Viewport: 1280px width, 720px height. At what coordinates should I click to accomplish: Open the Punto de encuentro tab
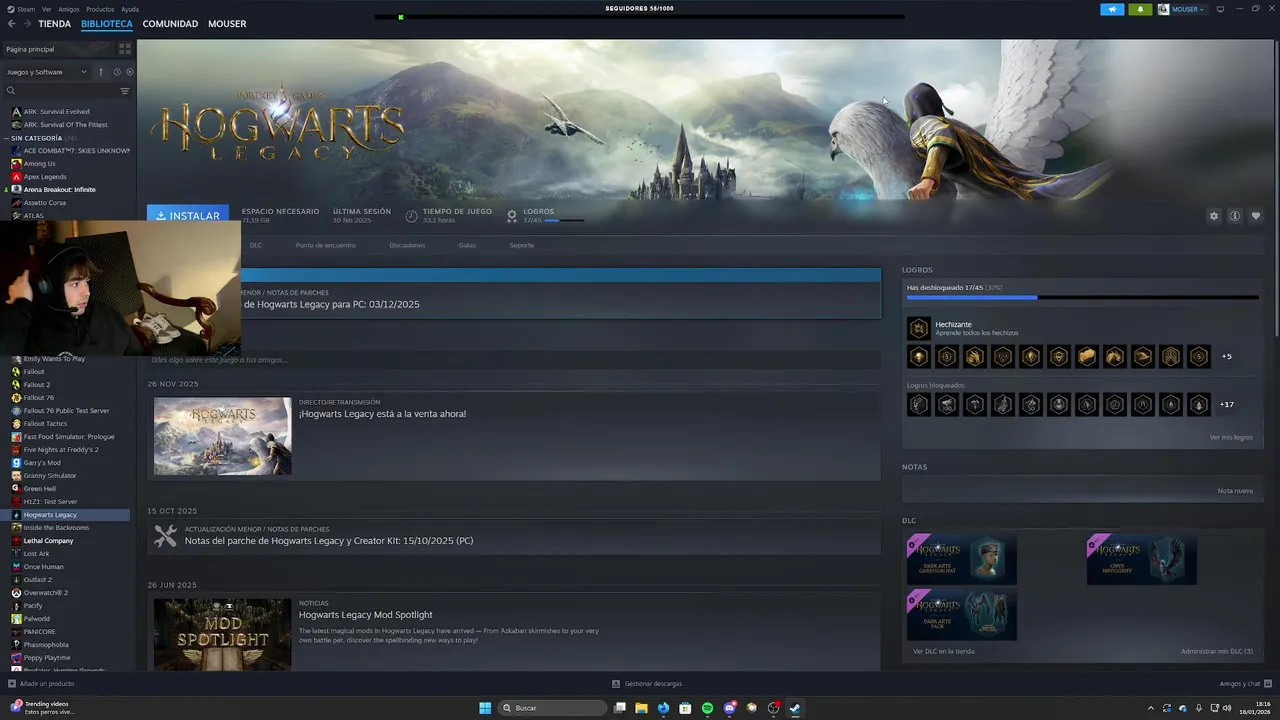[325, 245]
